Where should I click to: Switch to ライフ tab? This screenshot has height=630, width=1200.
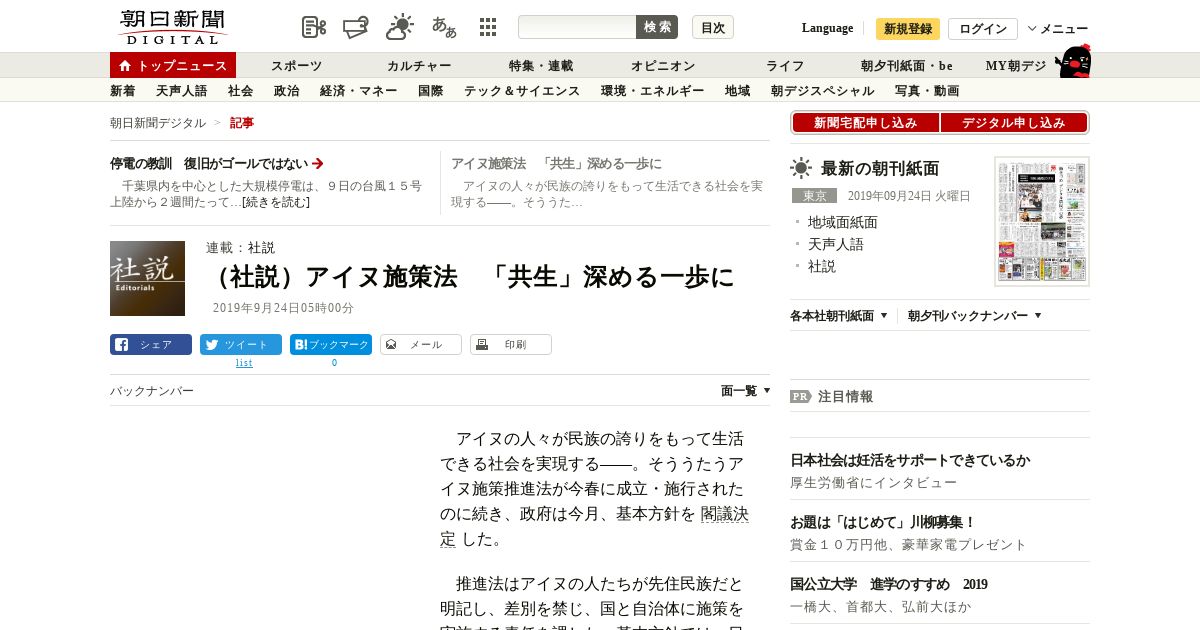coord(785,66)
